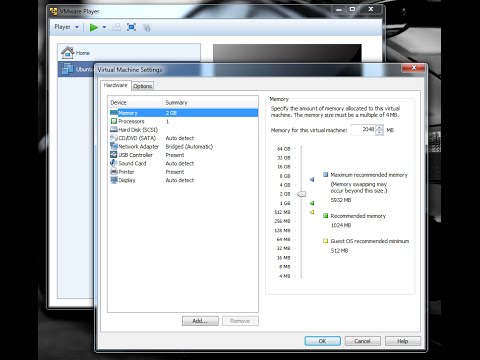The image size is (480, 360).
Task: Click the 8 GB mark on memory scale
Action: pyautogui.click(x=285, y=176)
